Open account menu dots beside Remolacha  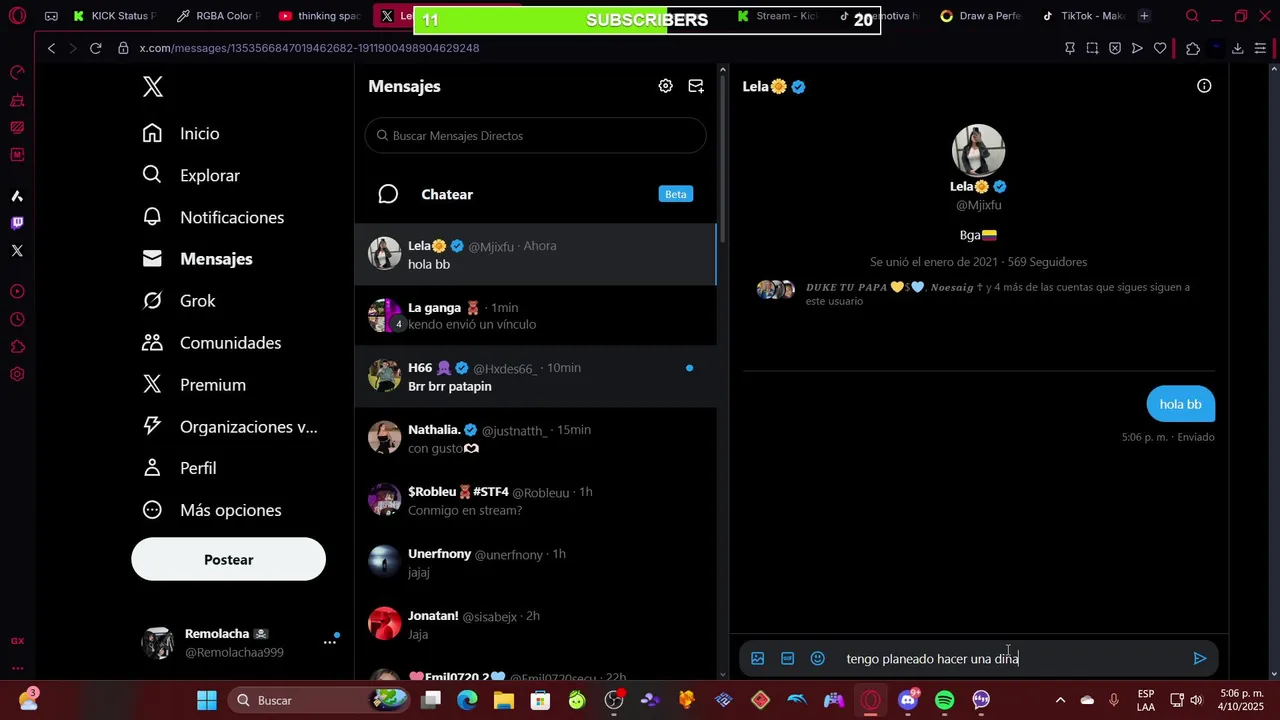(329, 642)
